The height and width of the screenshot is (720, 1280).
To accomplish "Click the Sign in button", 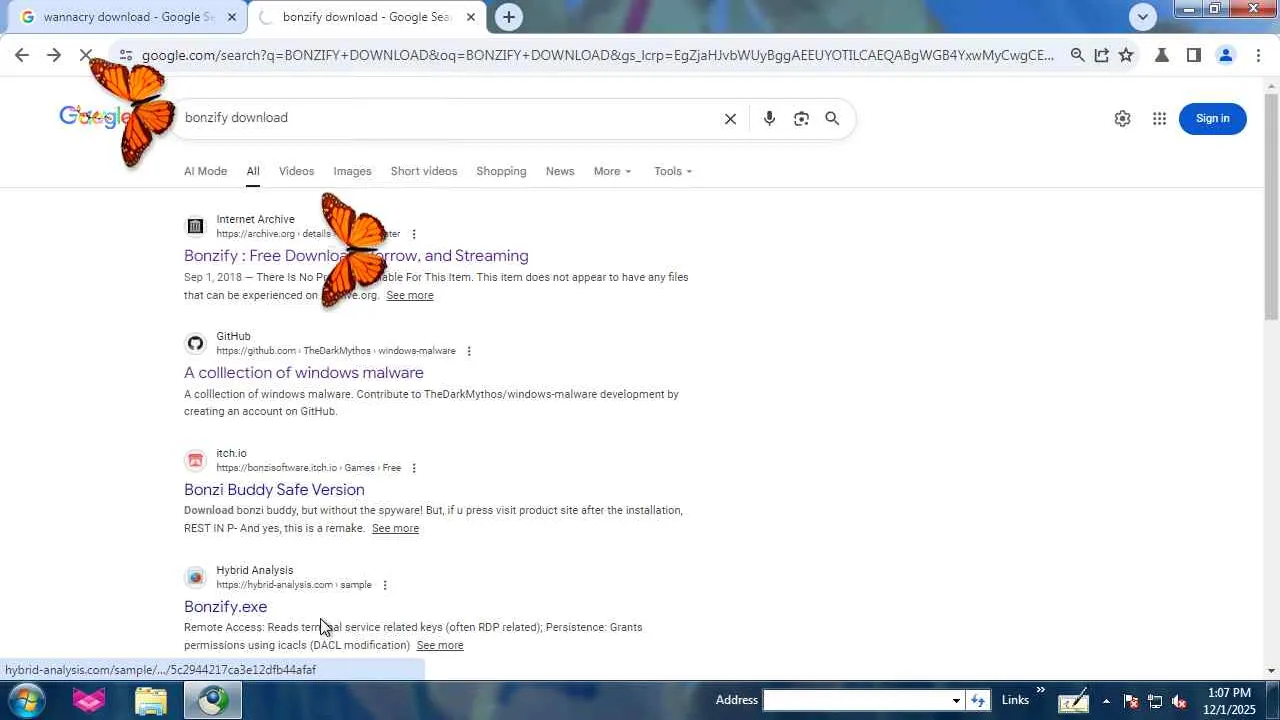I will (1212, 119).
